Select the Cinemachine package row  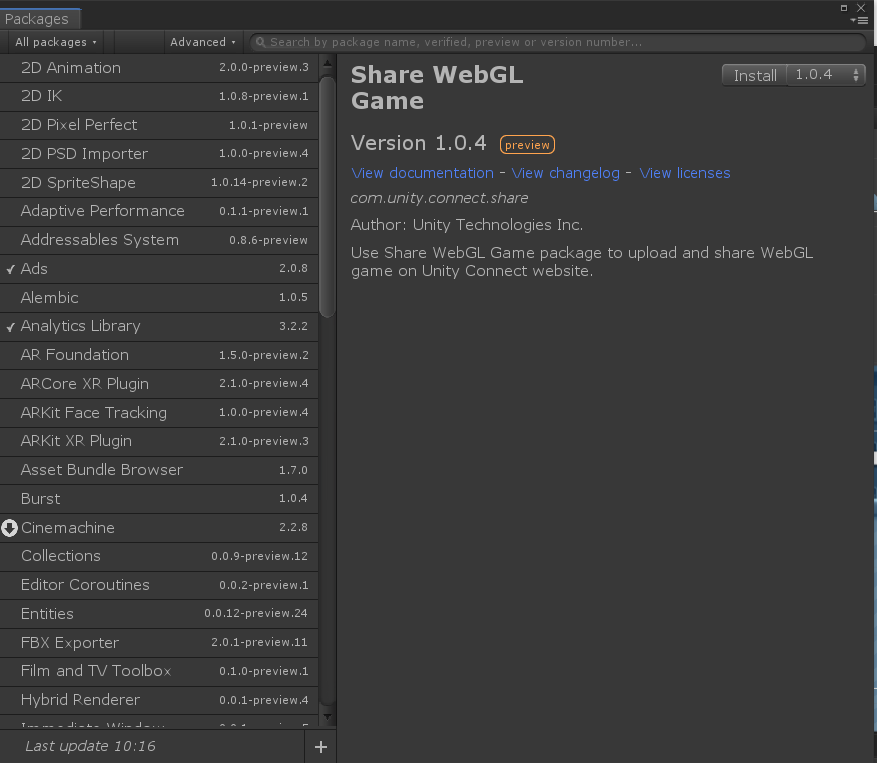point(159,527)
